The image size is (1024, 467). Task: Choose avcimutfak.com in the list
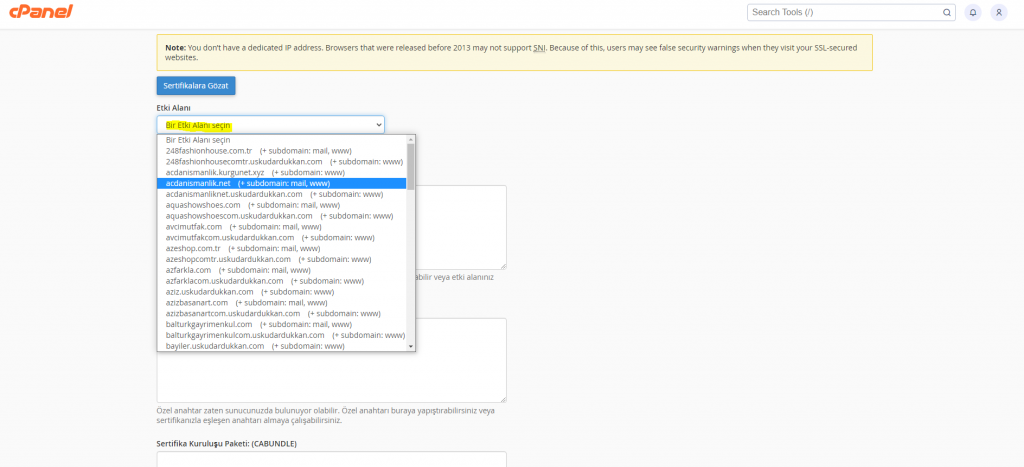[281, 227]
